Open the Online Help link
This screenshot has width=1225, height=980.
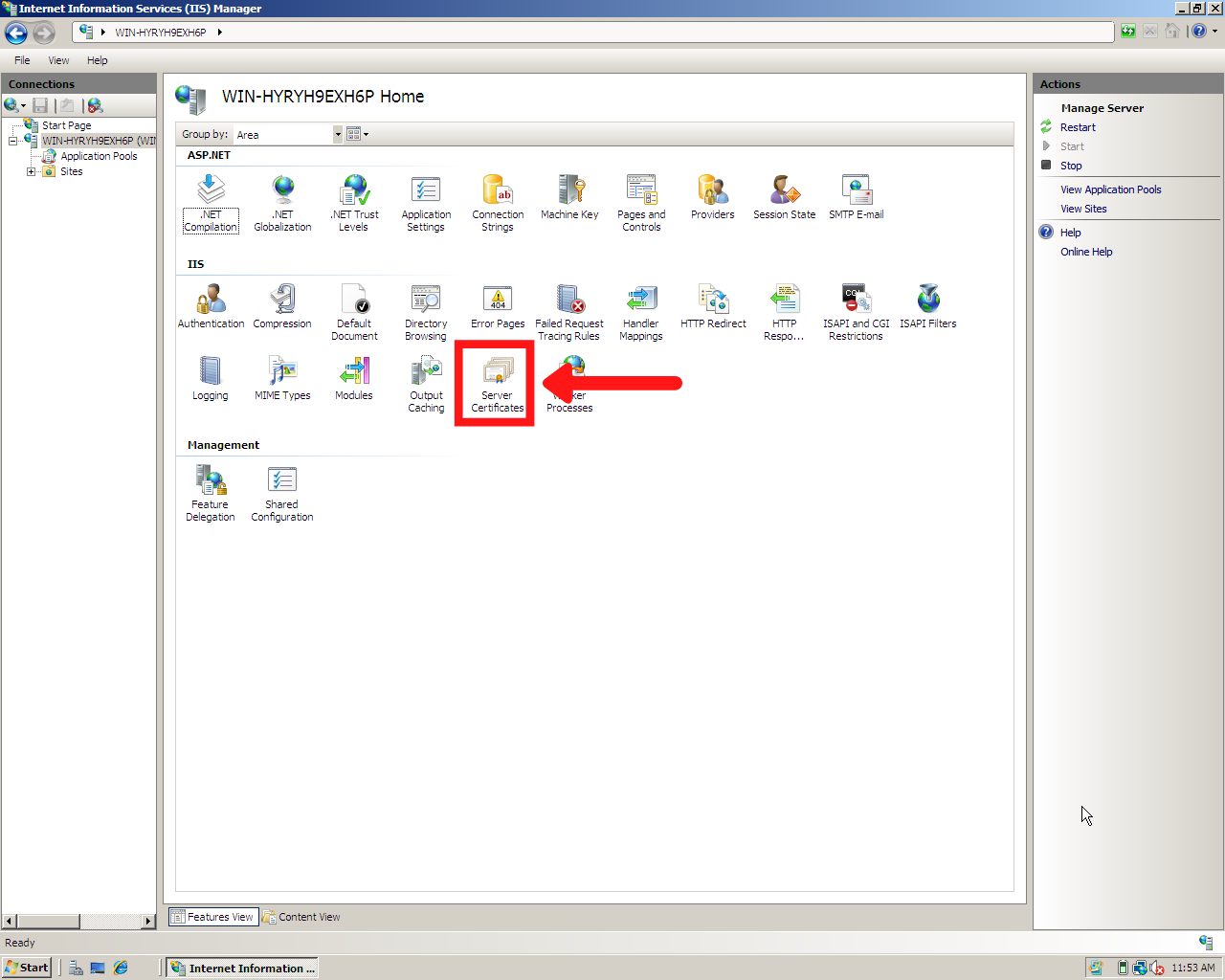tap(1086, 251)
